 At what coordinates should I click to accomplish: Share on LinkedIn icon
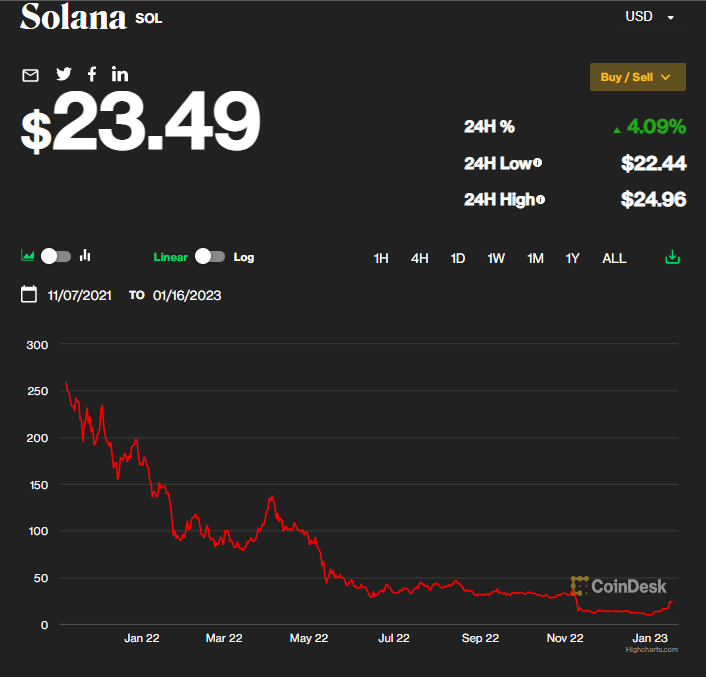[x=120, y=74]
